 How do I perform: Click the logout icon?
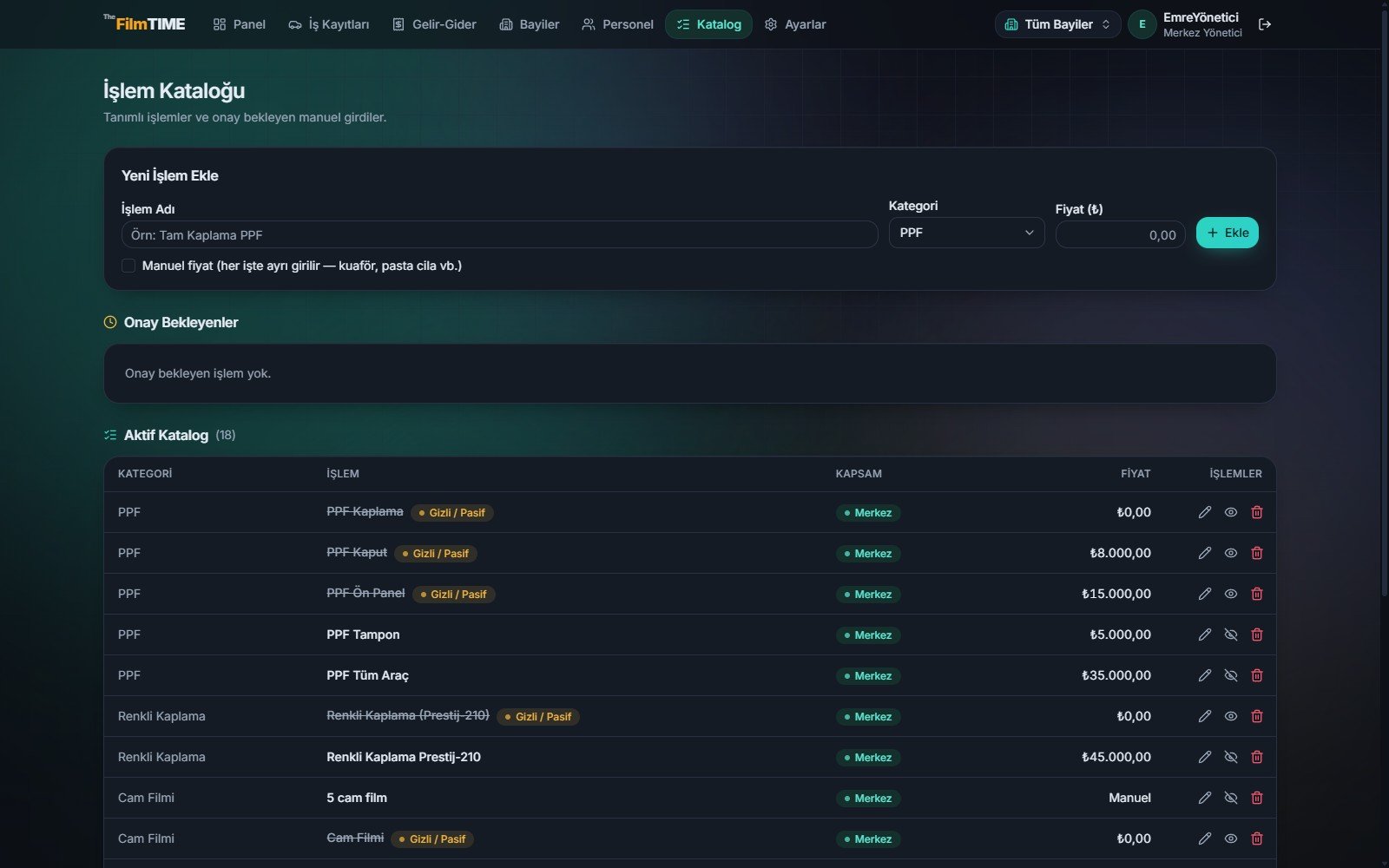point(1265,24)
